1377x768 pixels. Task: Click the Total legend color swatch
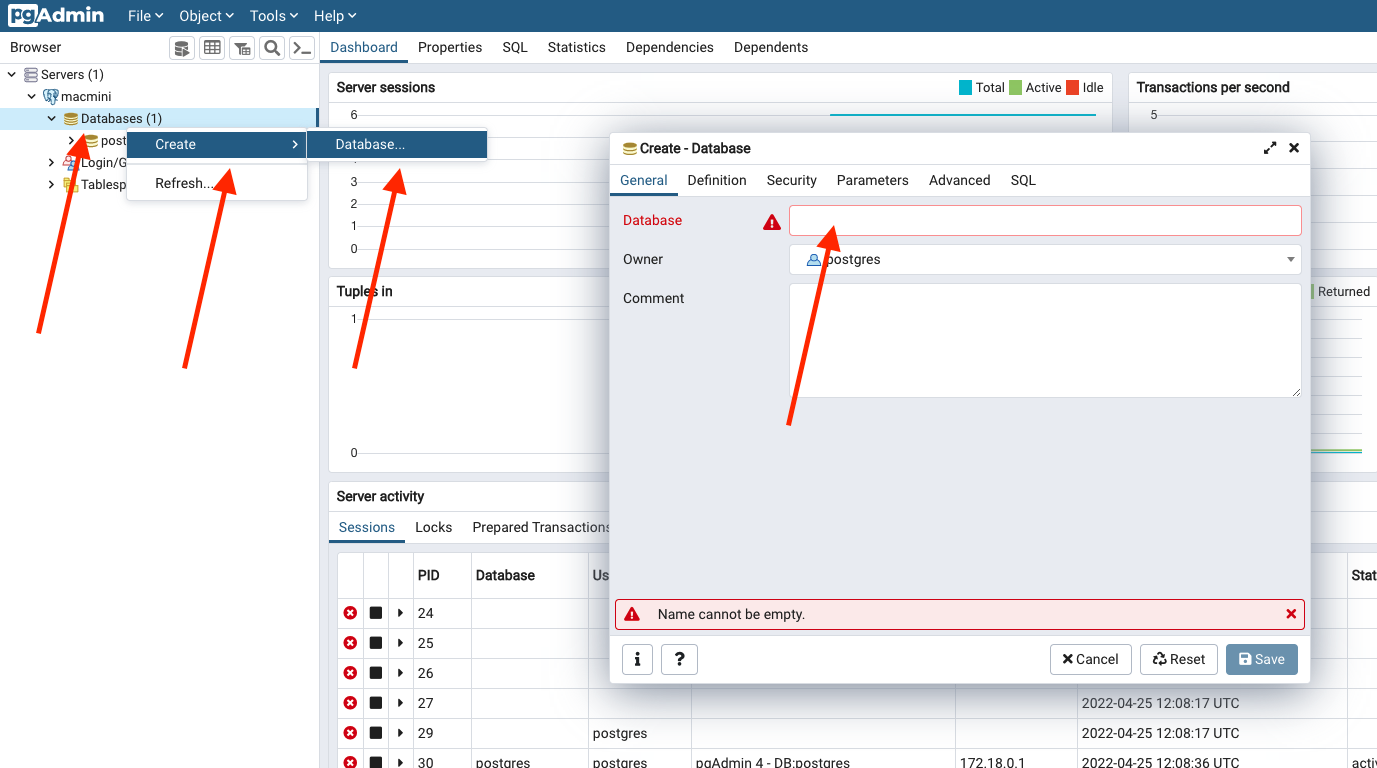click(965, 87)
